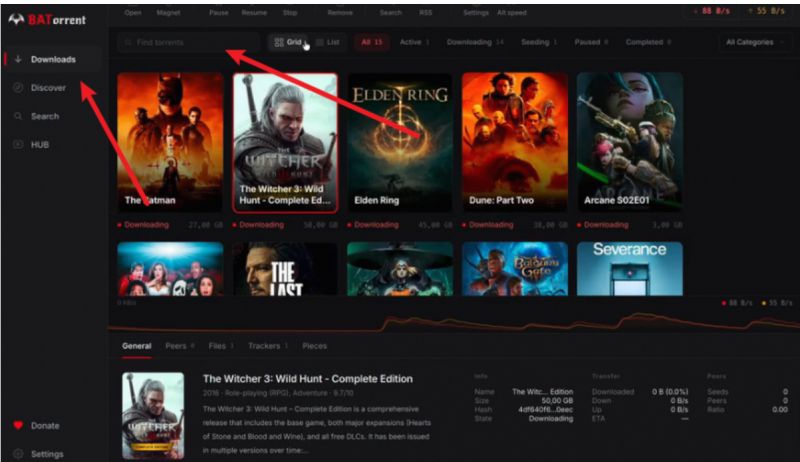Open Settings at the sidebar bottom
Image resolution: width=800 pixels, height=462 pixels.
tap(47, 454)
